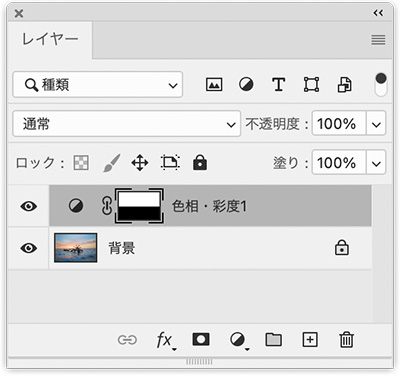Lock artboard auto-nesting icon

click(170, 163)
